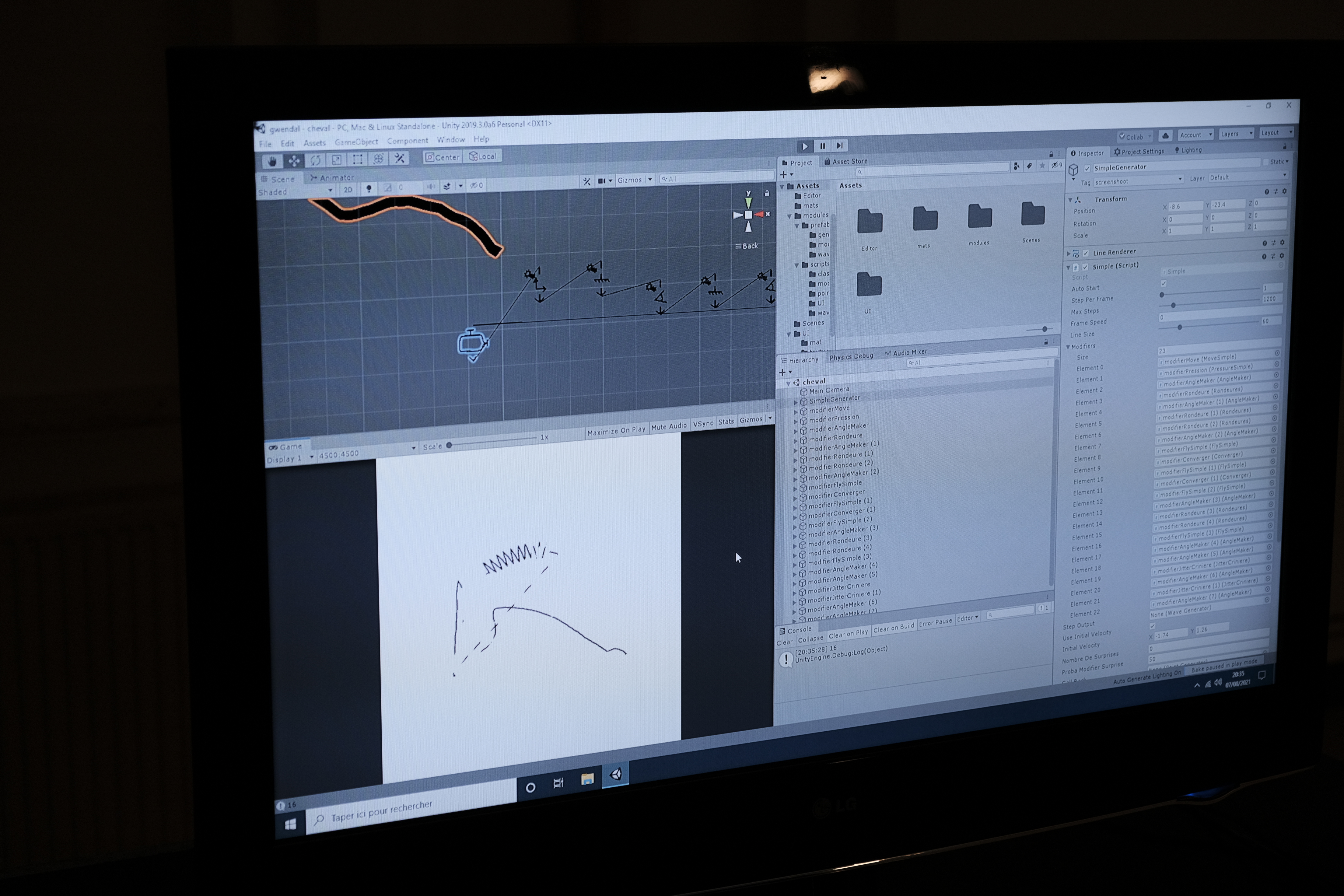This screenshot has width=1344, height=896.
Task: Select the Hand tool in toolbar
Action: click(272, 162)
